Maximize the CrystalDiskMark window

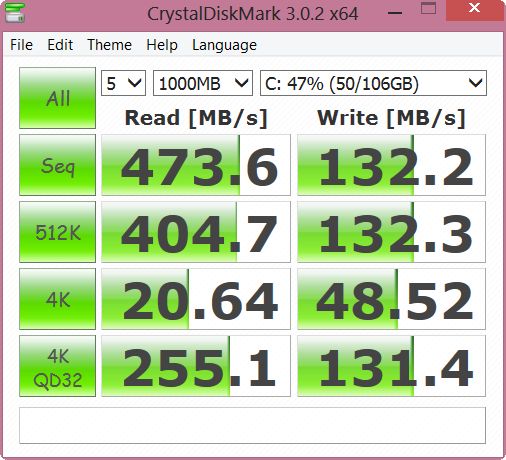click(x=428, y=9)
